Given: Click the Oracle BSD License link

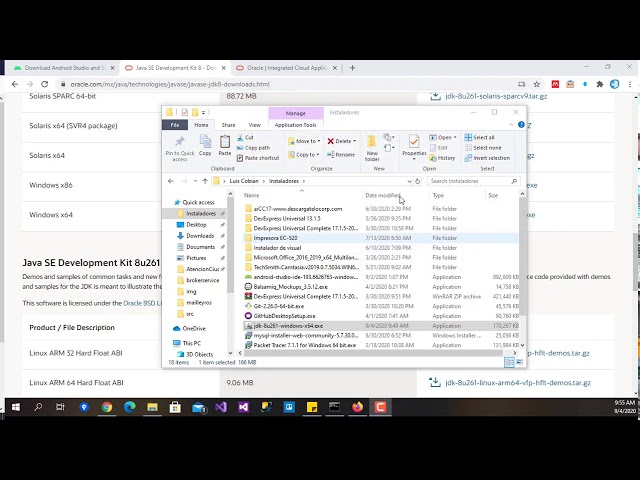Looking at the screenshot, I should pos(142,303).
